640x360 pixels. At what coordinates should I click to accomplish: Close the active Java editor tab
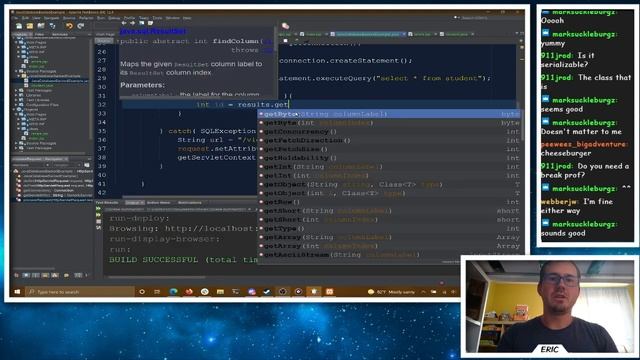404,34
